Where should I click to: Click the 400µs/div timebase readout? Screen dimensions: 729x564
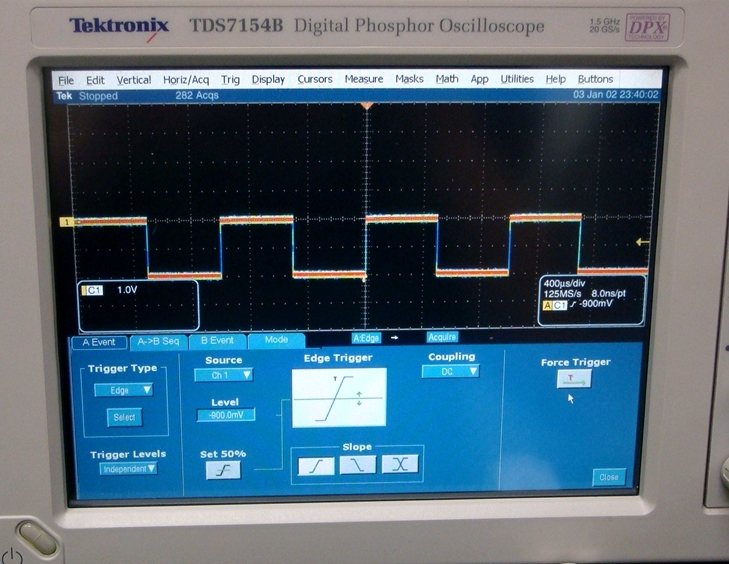pyautogui.click(x=564, y=283)
